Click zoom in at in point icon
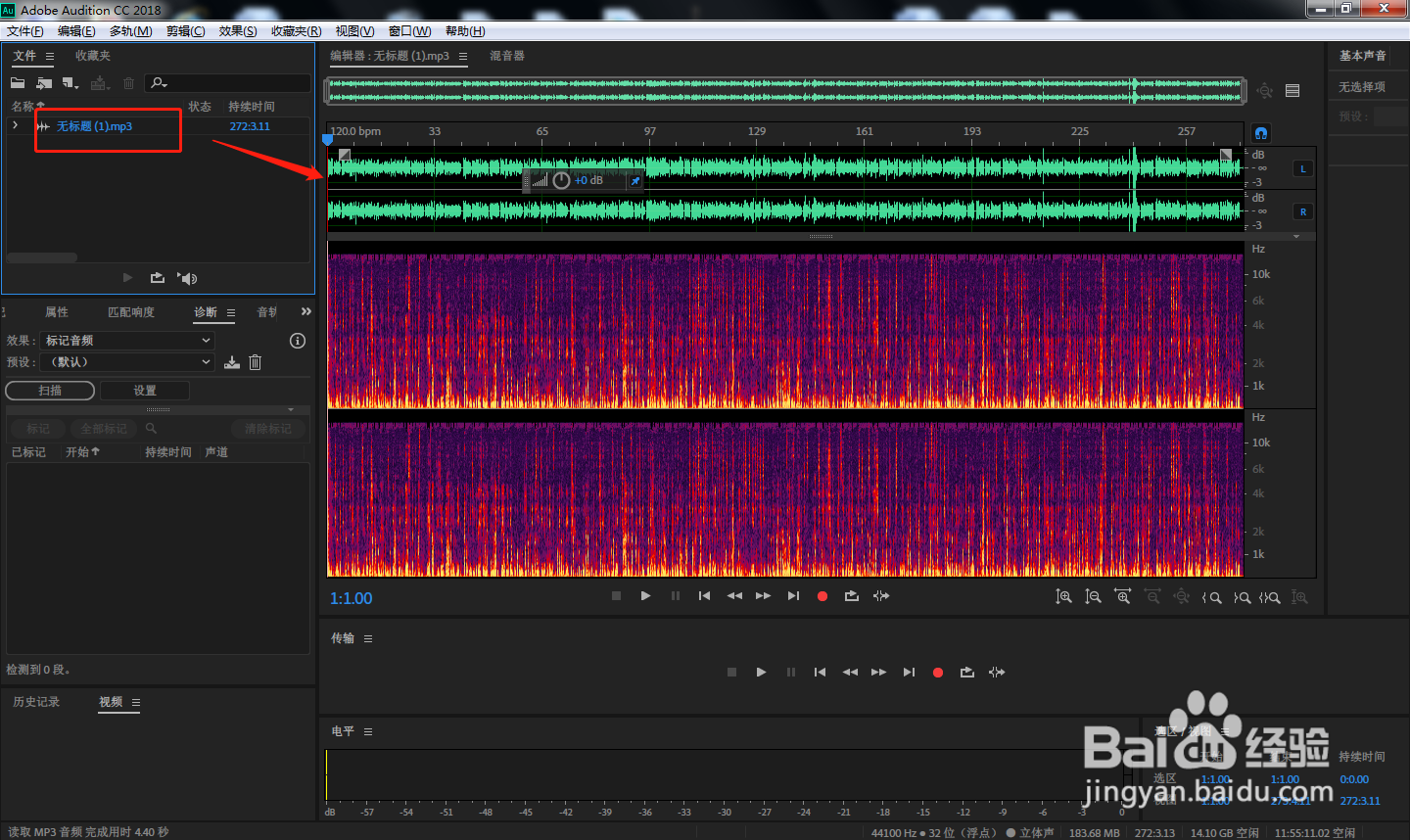The image size is (1410, 840). coord(1212,597)
